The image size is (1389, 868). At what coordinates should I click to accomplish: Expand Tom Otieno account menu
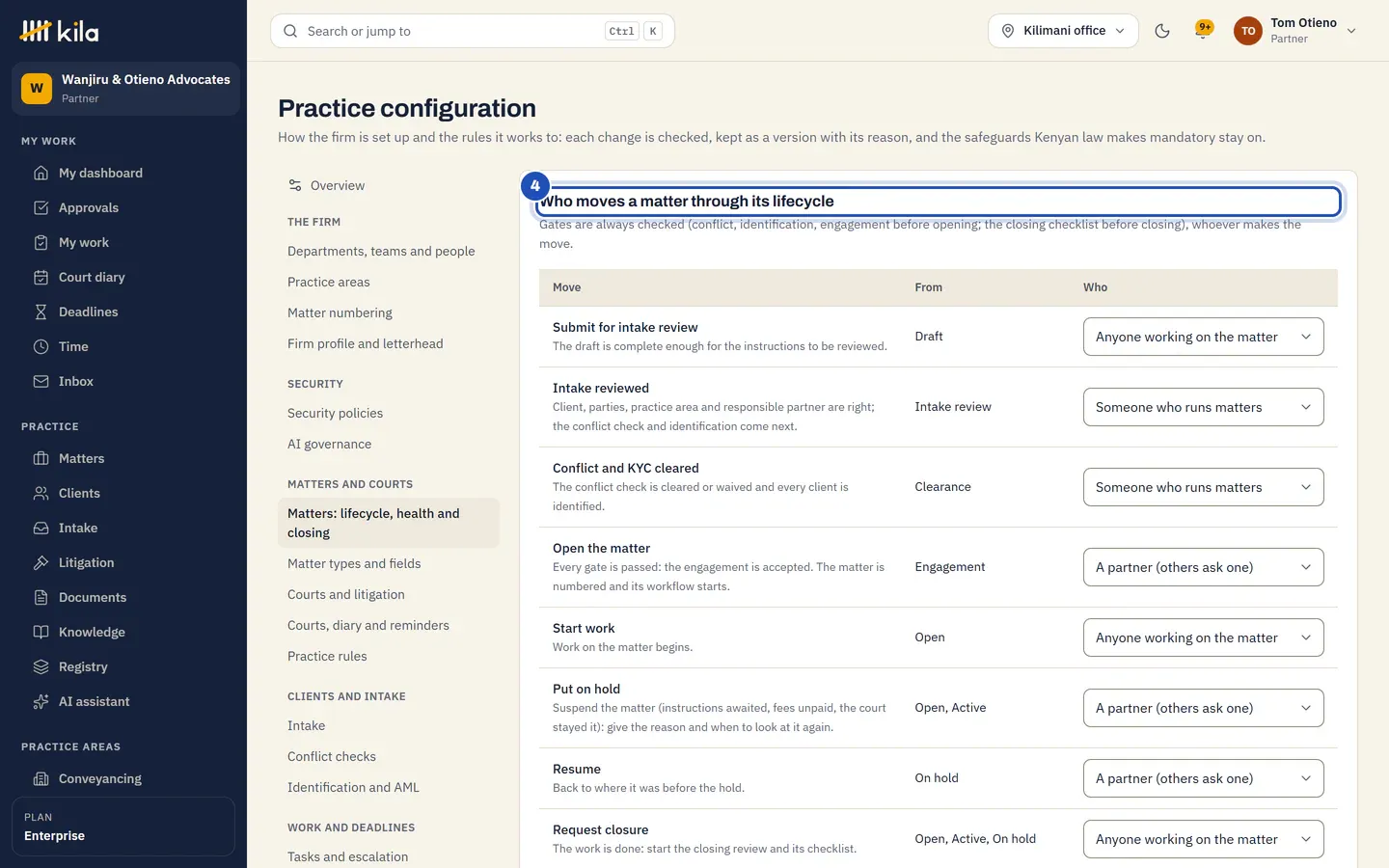1295,31
